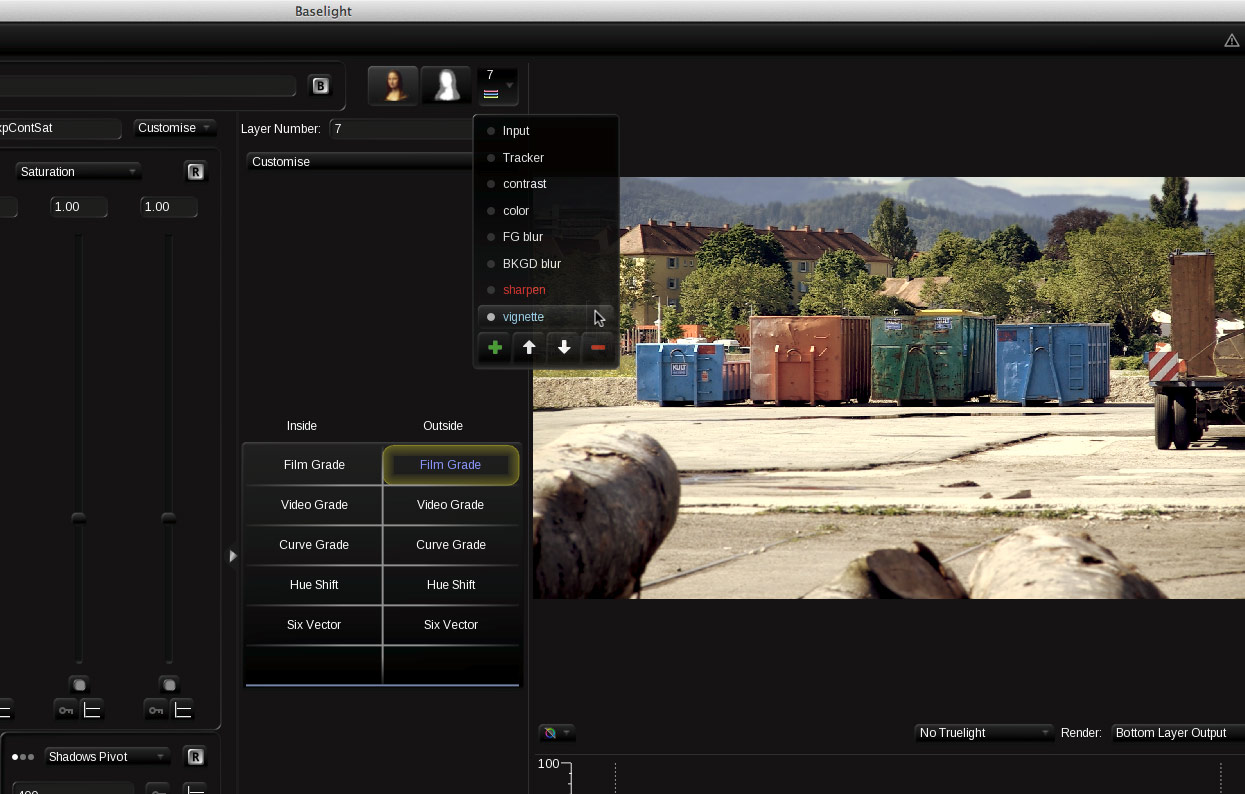Click the Mona Lisa image view icon
1245x794 pixels.
tap(393, 86)
